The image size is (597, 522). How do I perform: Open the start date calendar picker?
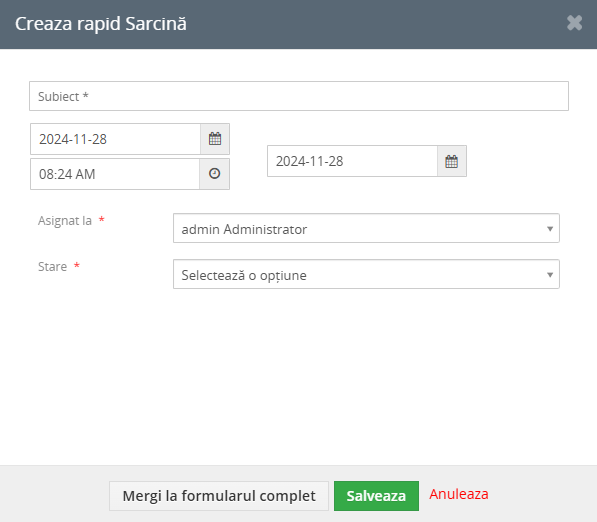click(215, 139)
